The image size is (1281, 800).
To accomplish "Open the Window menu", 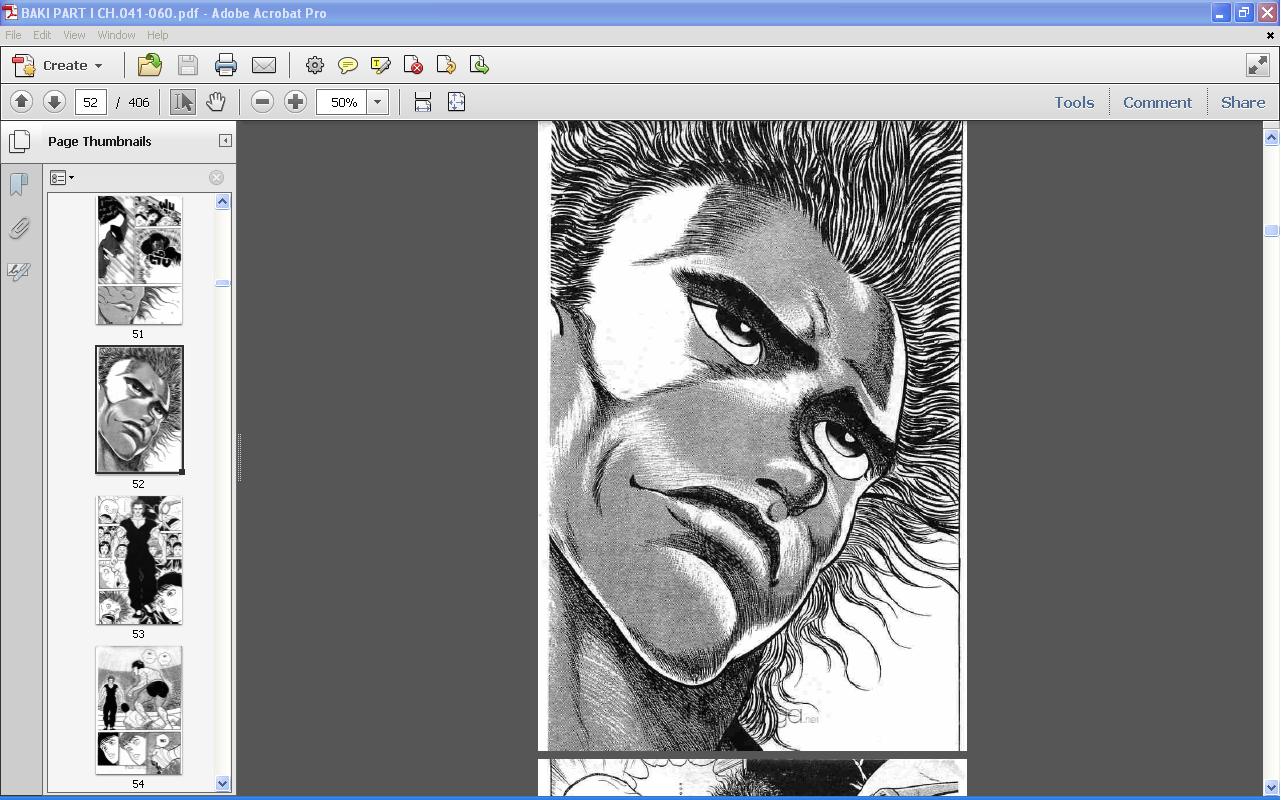I will [116, 35].
